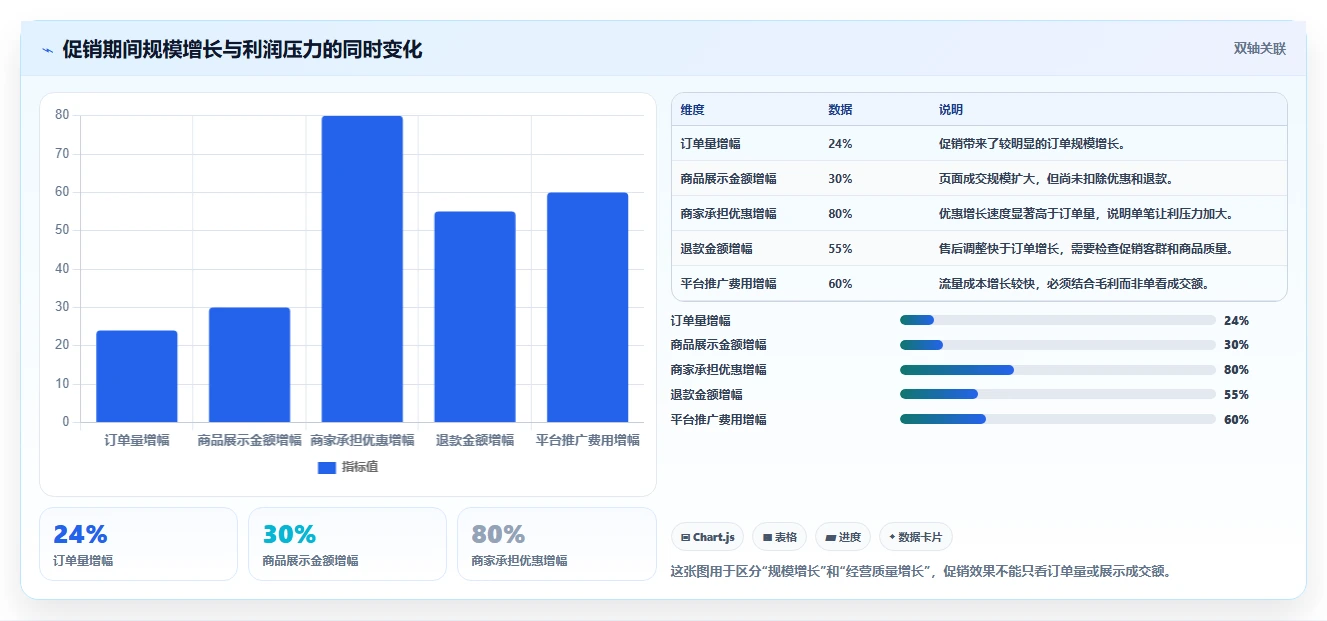Viewport: 1327px width, 621px height.
Task: Select the 数据卡片 tag chip
Action: tap(915, 537)
